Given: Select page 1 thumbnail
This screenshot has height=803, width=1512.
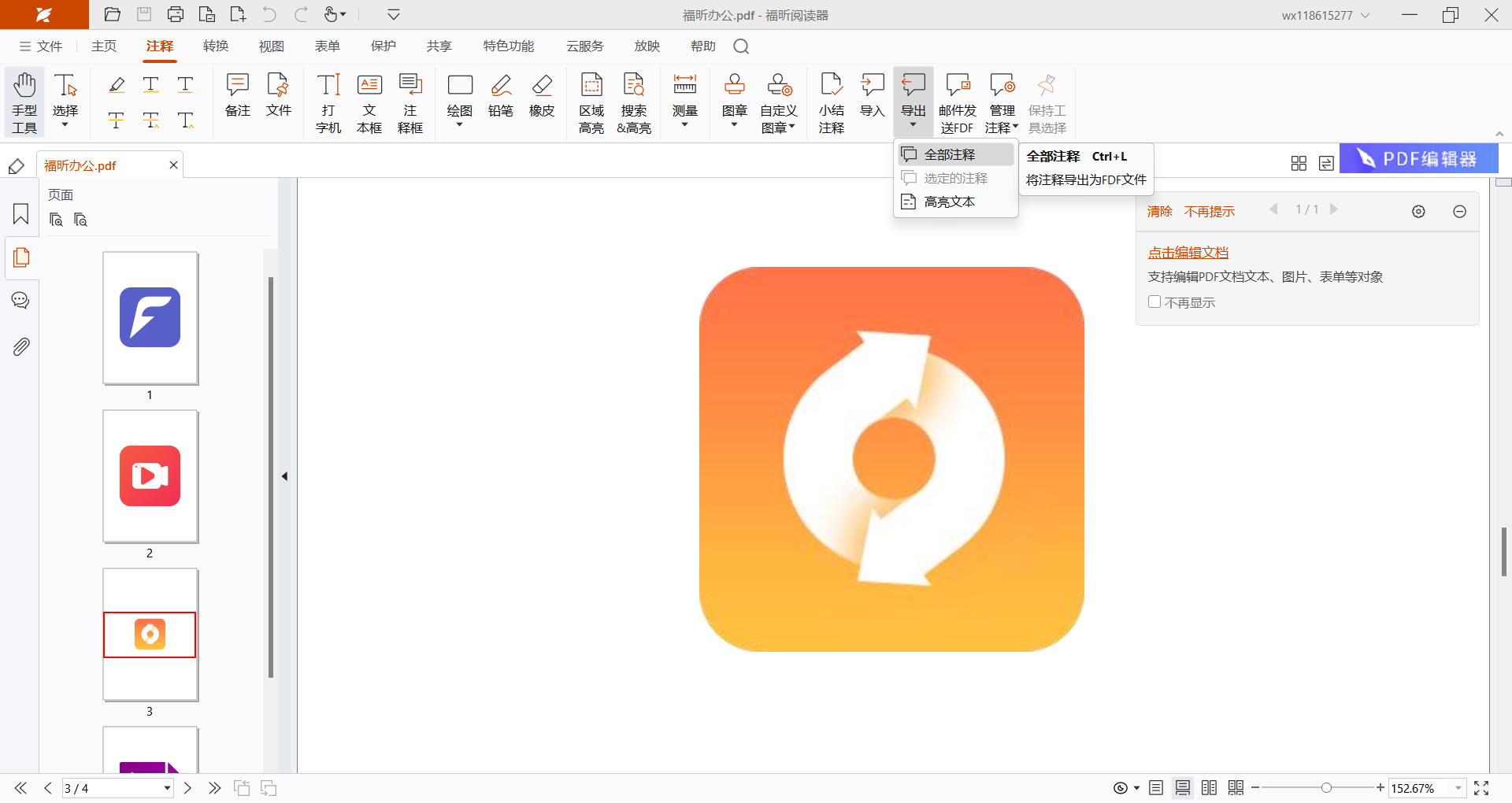Looking at the screenshot, I should [x=150, y=318].
